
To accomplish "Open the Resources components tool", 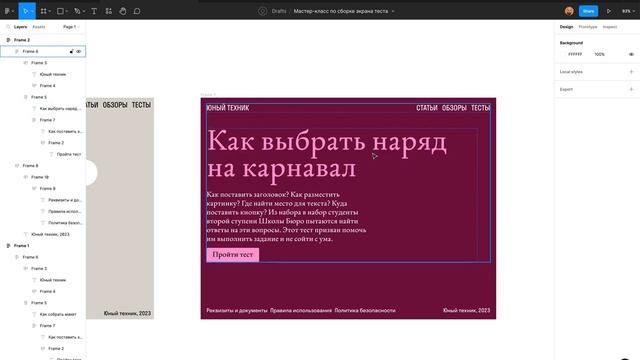I will click(109, 11).
